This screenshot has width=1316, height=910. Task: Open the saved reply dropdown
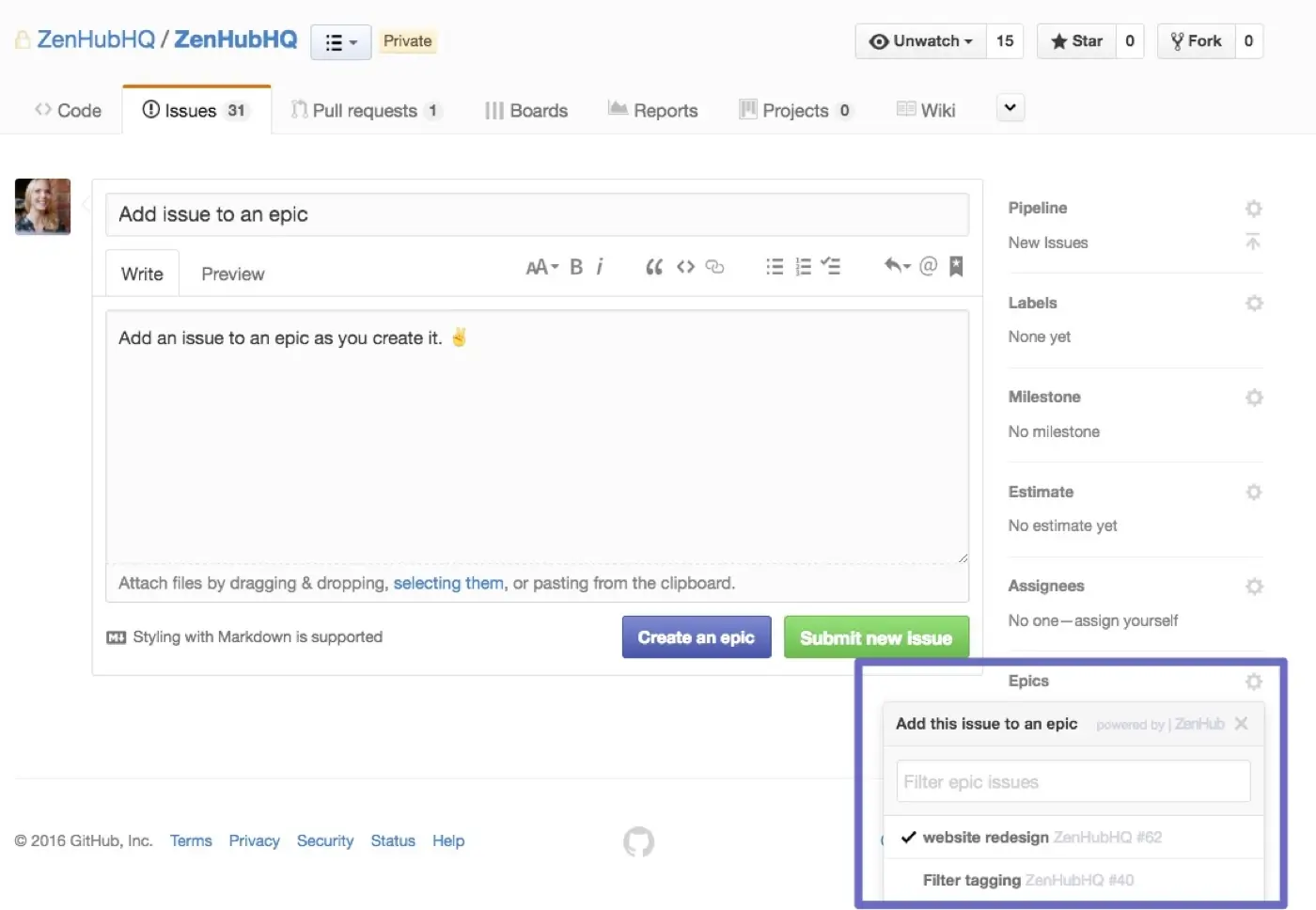coord(898,266)
